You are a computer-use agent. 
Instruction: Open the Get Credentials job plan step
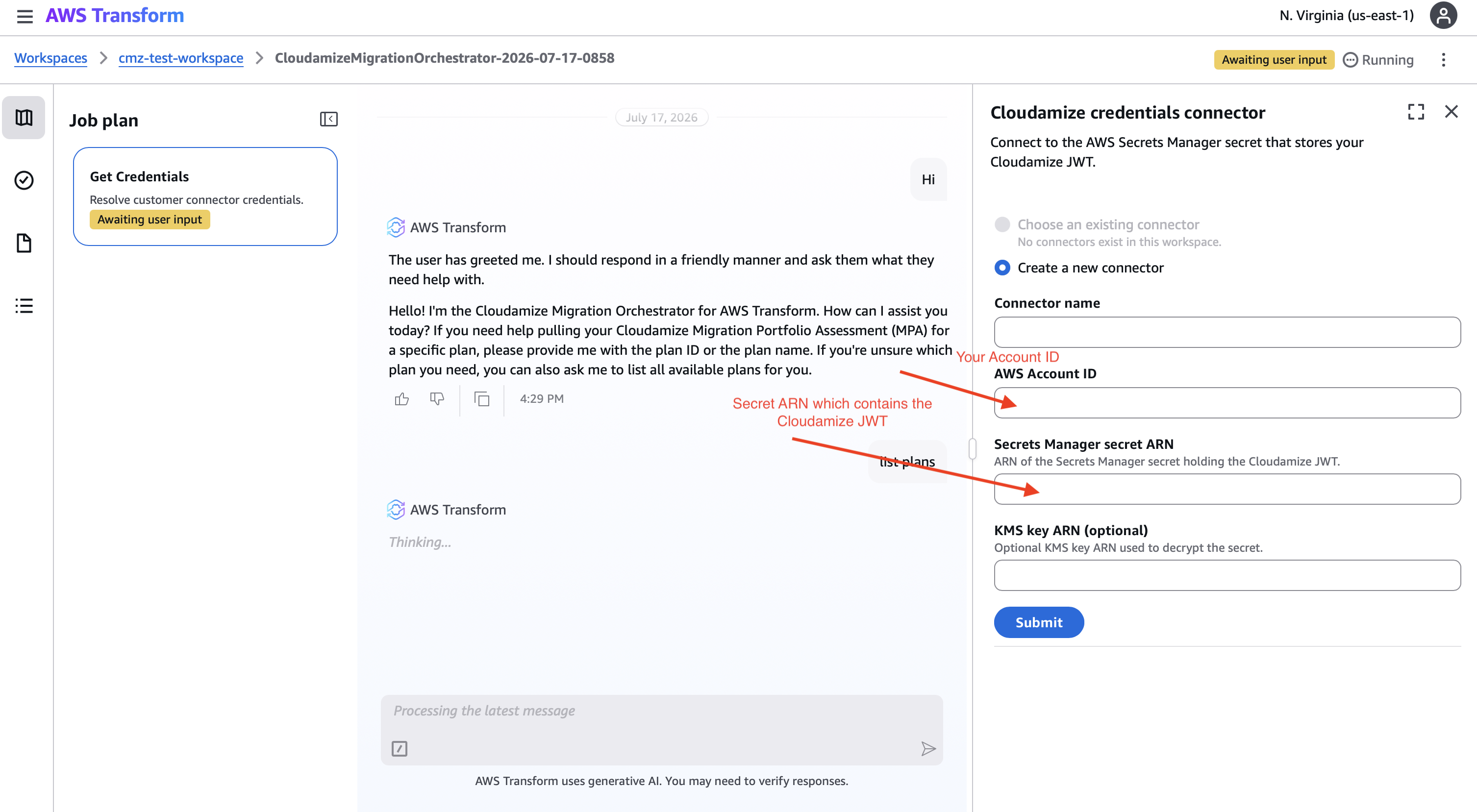pos(205,197)
